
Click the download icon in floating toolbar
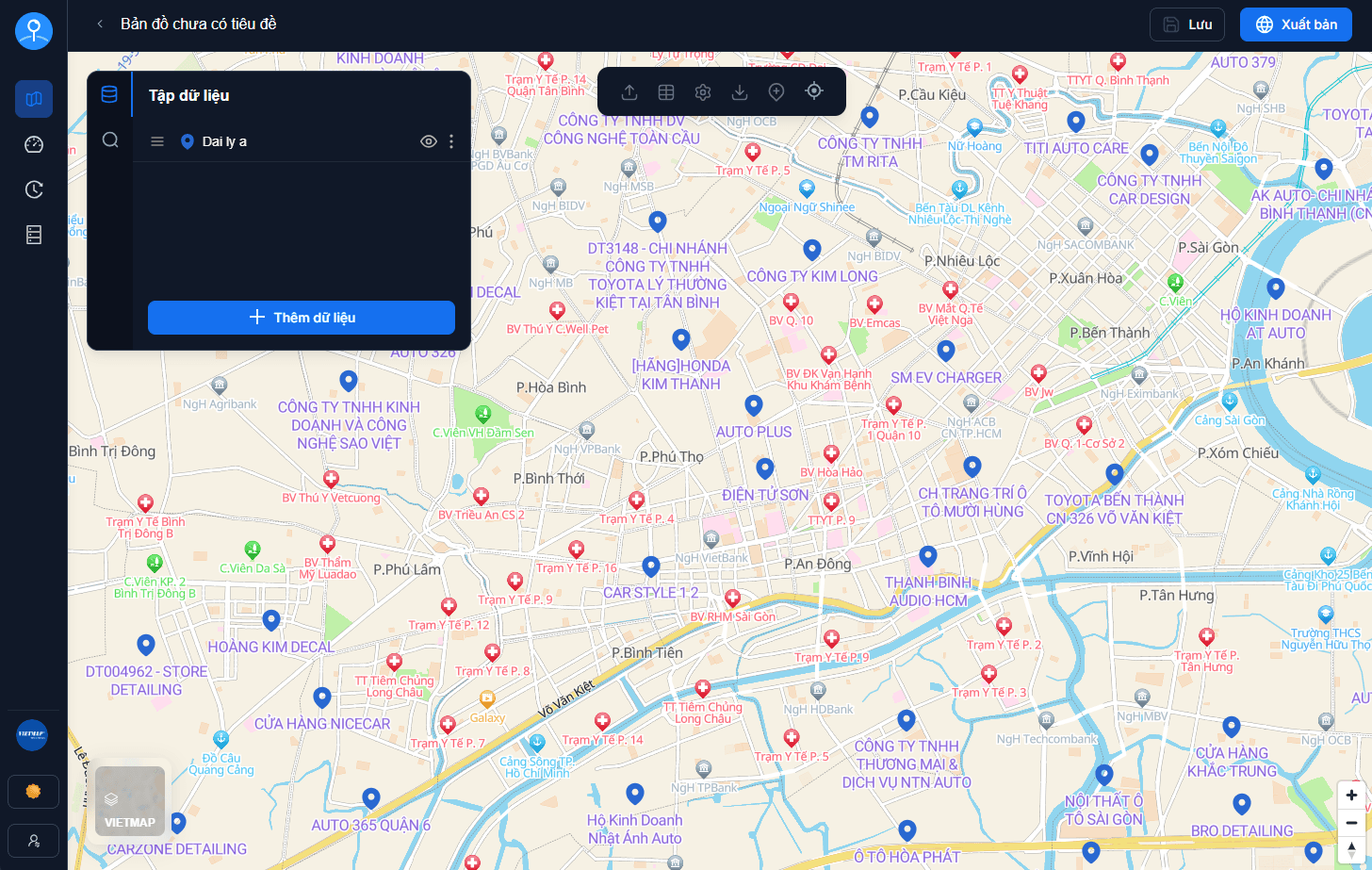click(740, 91)
